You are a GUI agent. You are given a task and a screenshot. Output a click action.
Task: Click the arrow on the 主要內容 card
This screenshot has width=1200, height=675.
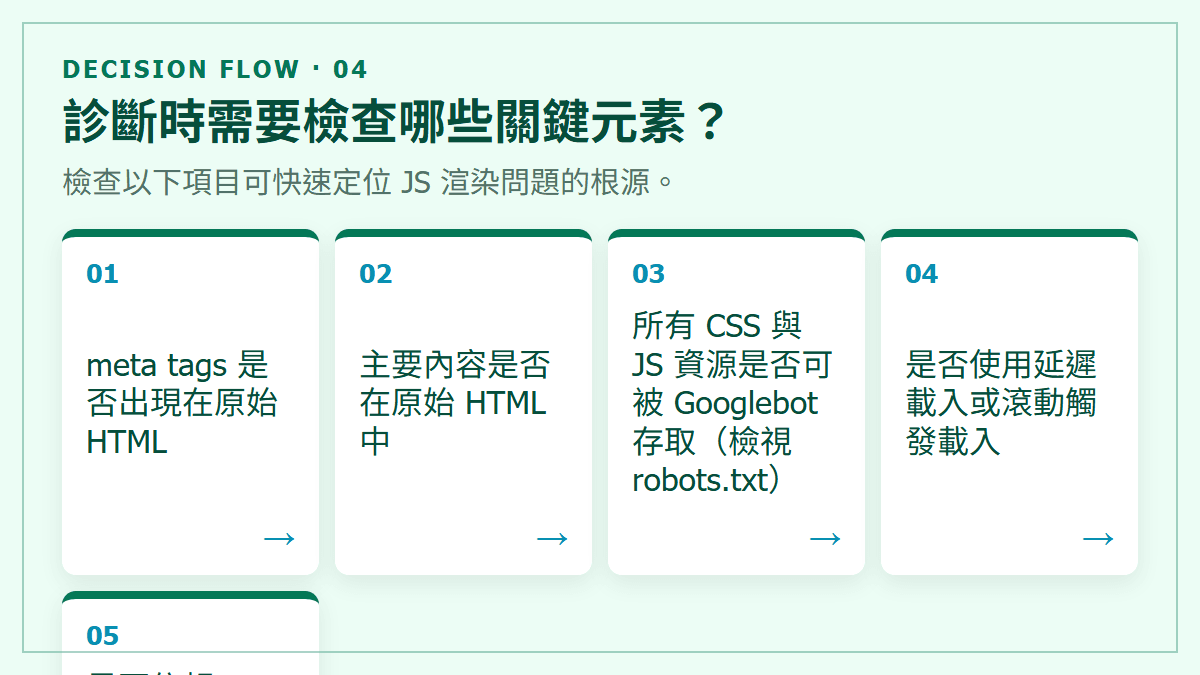(552, 539)
